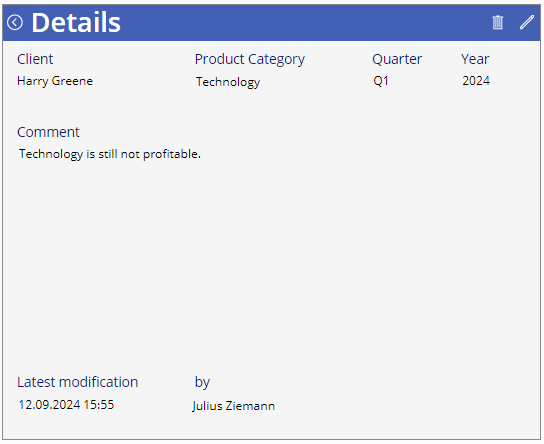
Task: Select the 'by' label
Action: click(x=202, y=383)
